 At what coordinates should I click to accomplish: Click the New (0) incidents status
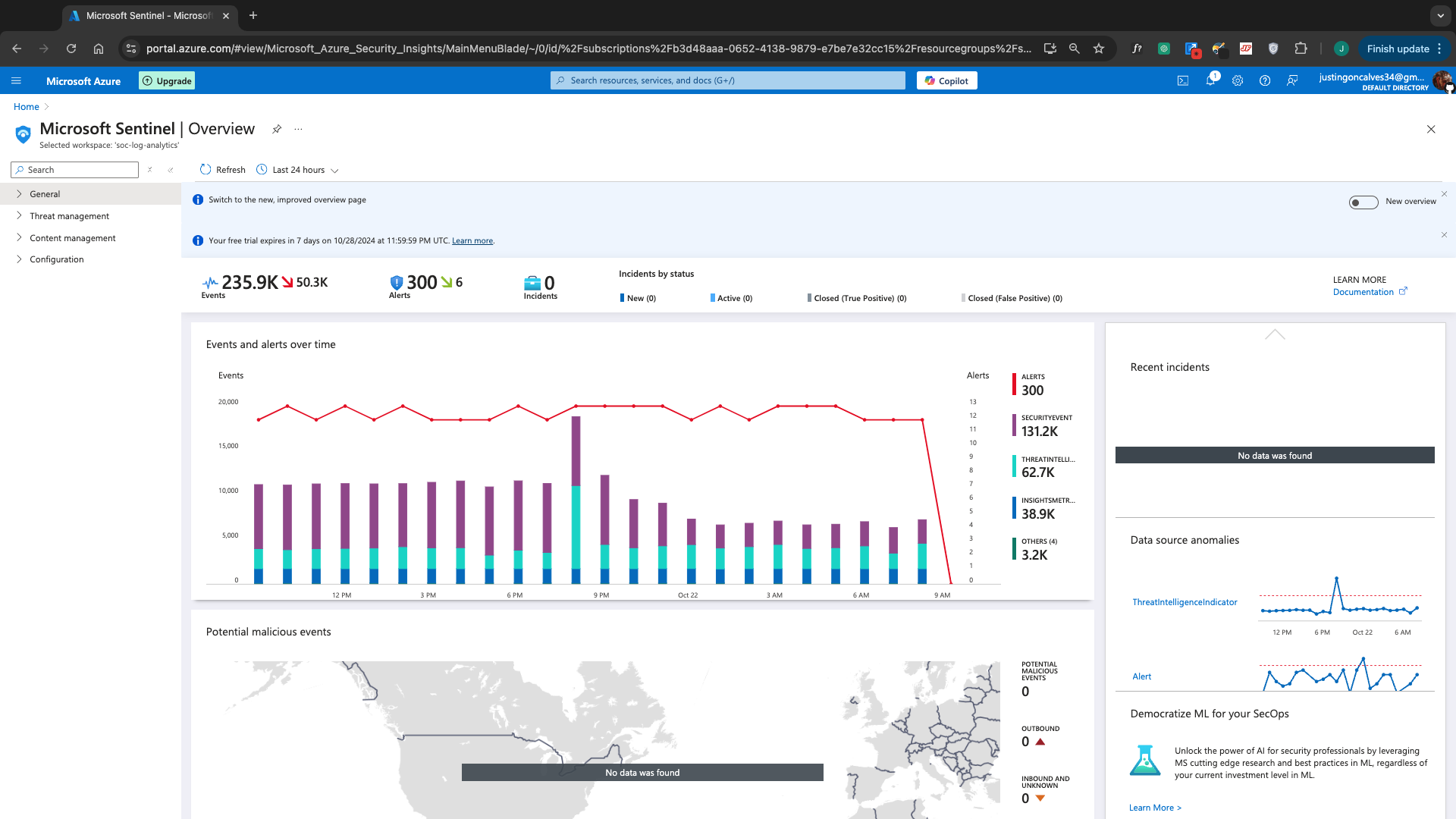(638, 298)
